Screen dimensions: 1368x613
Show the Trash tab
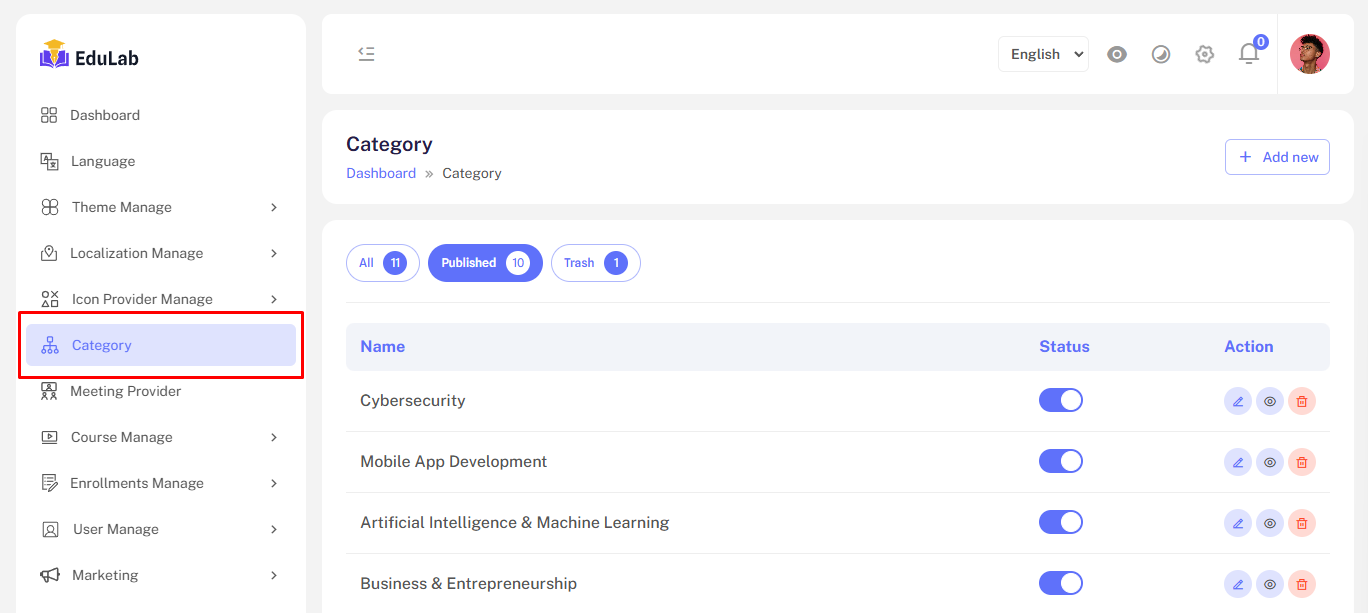coord(595,263)
